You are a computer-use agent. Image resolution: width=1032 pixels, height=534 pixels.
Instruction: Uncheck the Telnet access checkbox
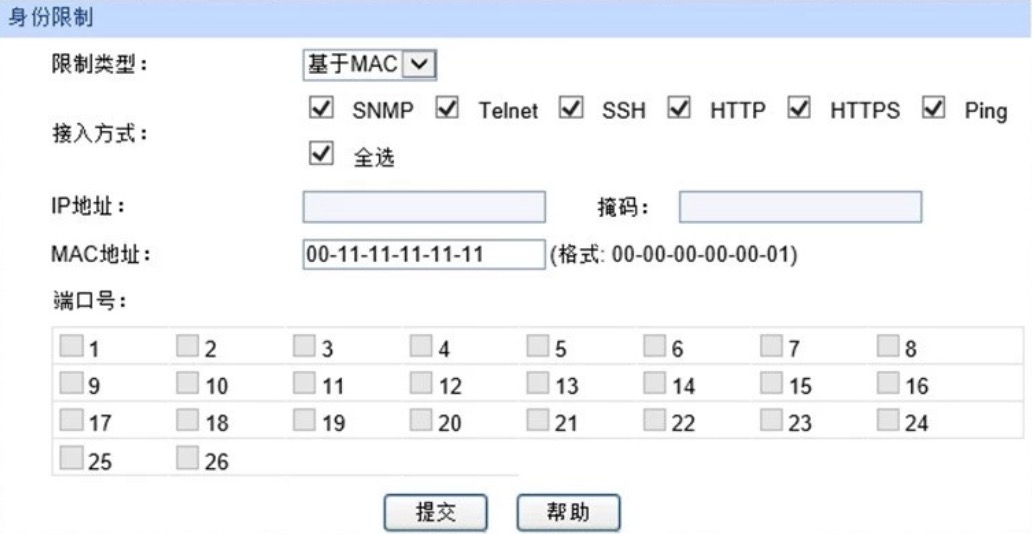point(447,109)
